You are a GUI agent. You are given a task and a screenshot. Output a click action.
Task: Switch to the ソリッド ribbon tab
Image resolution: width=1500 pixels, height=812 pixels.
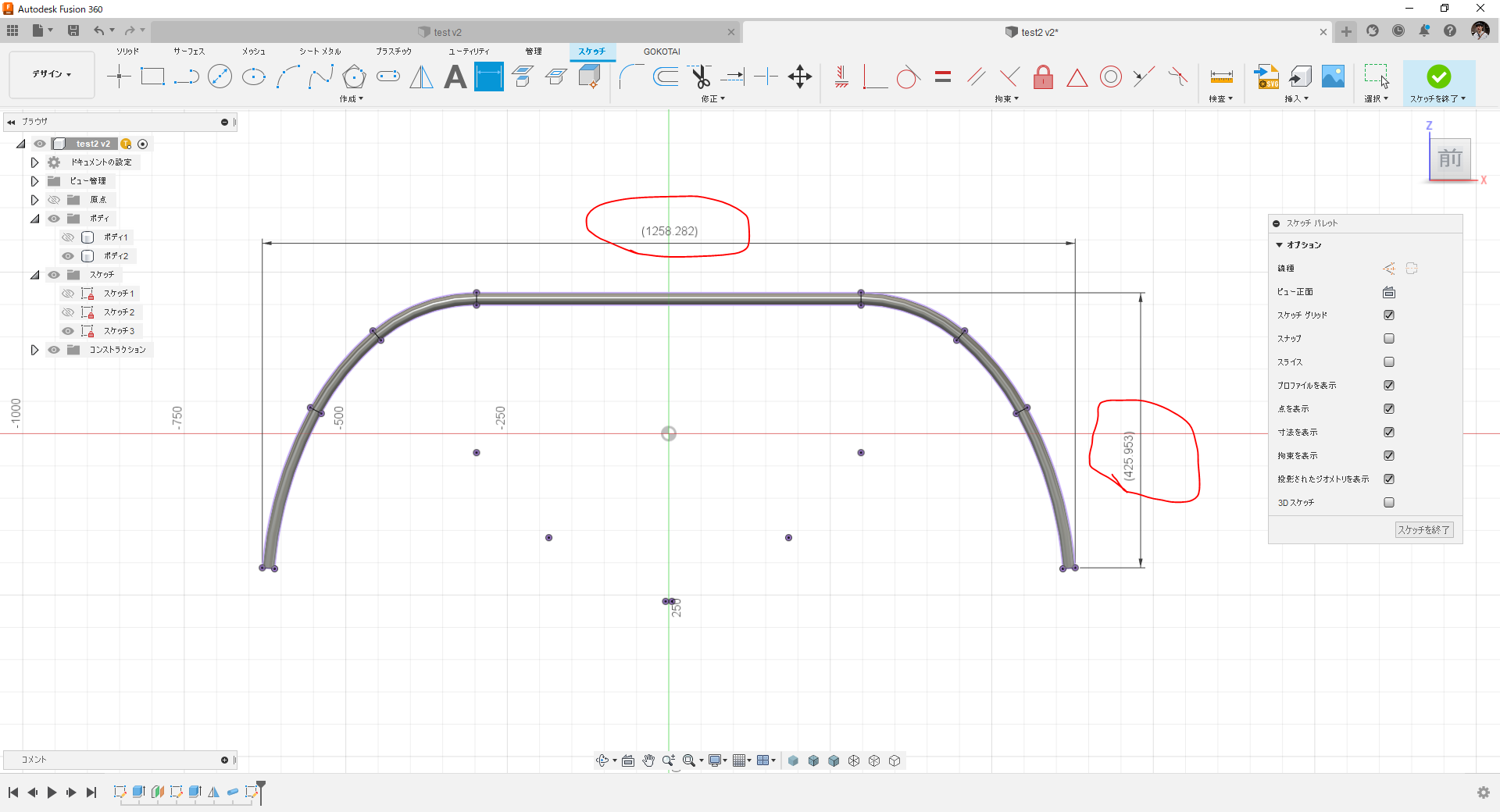pyautogui.click(x=127, y=51)
